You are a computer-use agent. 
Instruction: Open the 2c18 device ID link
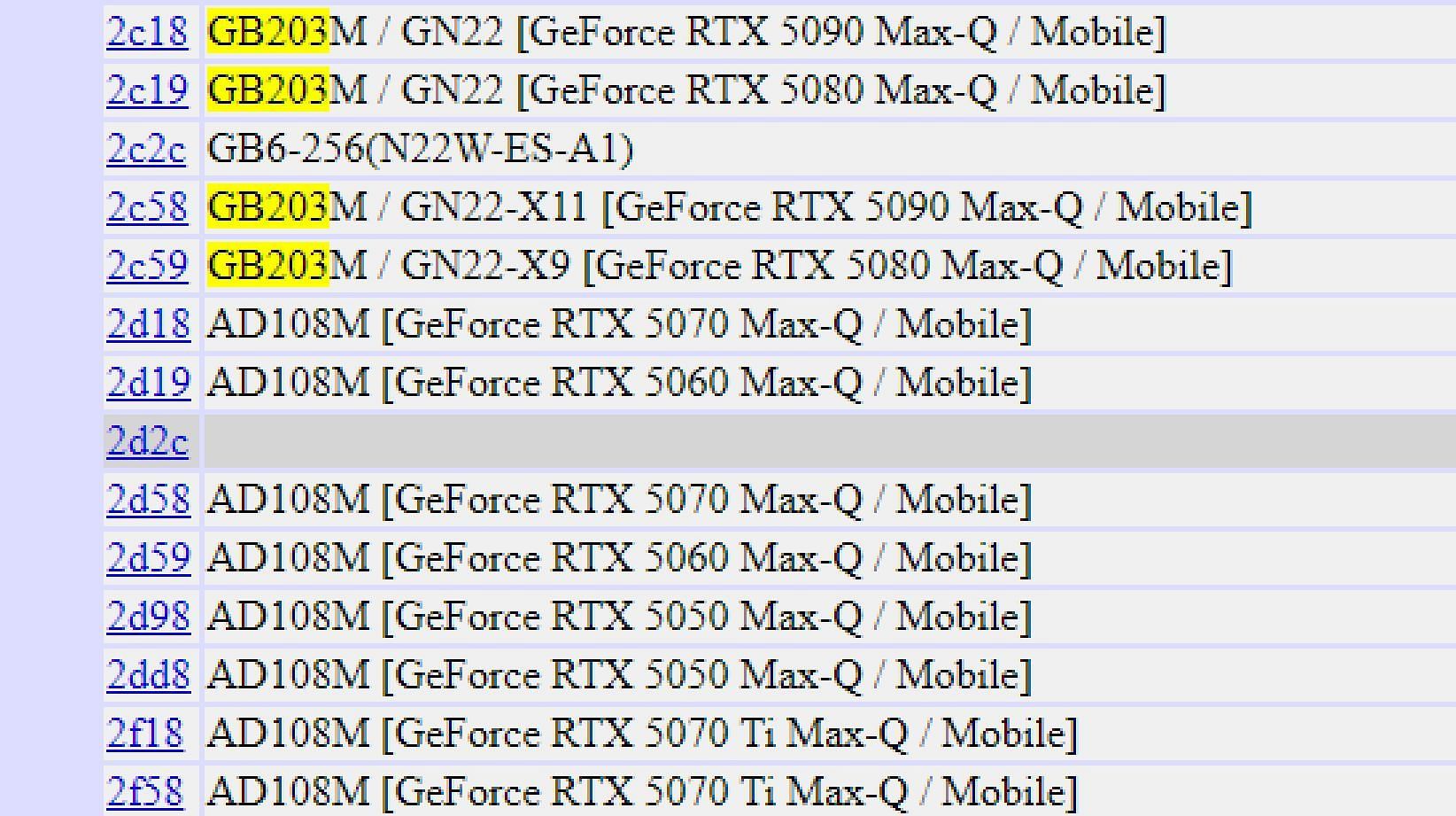[147, 33]
